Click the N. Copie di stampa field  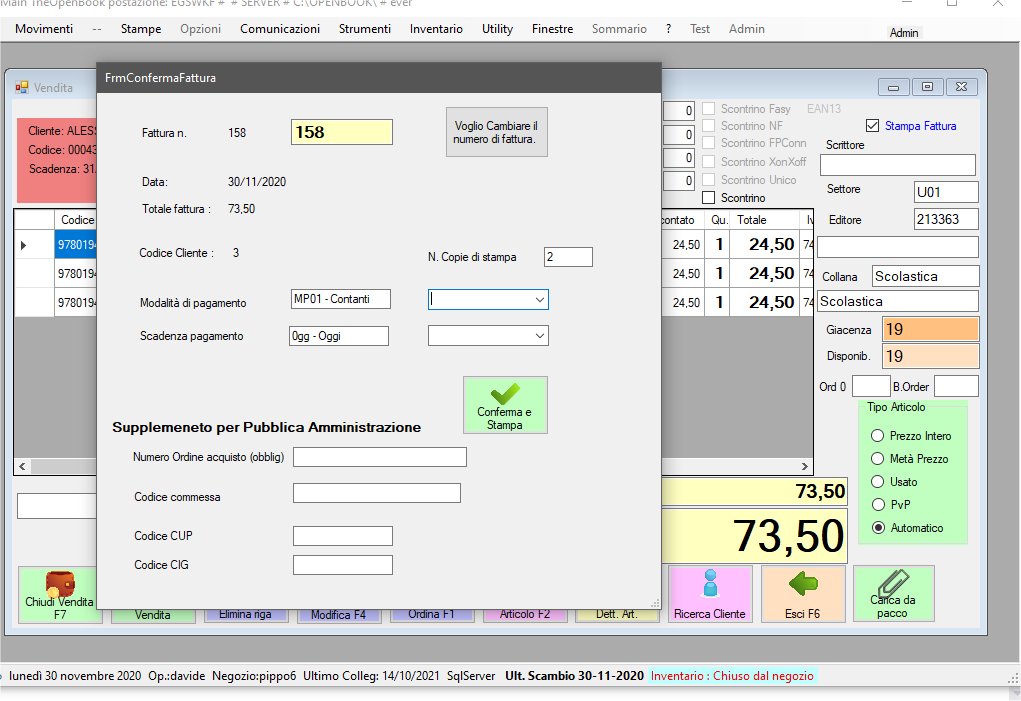(568, 257)
